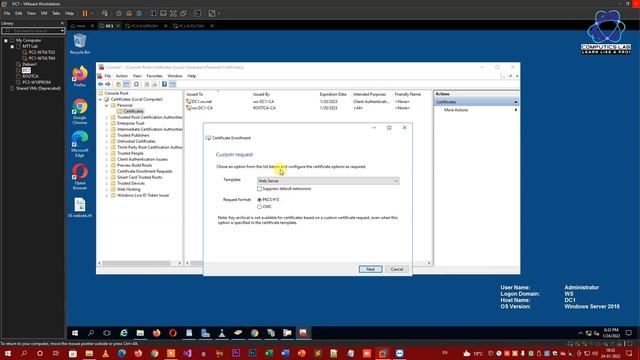Image resolution: width=640 pixels, height=360 pixels.
Task: Select the PKCS #10 request format
Action: 259,200
